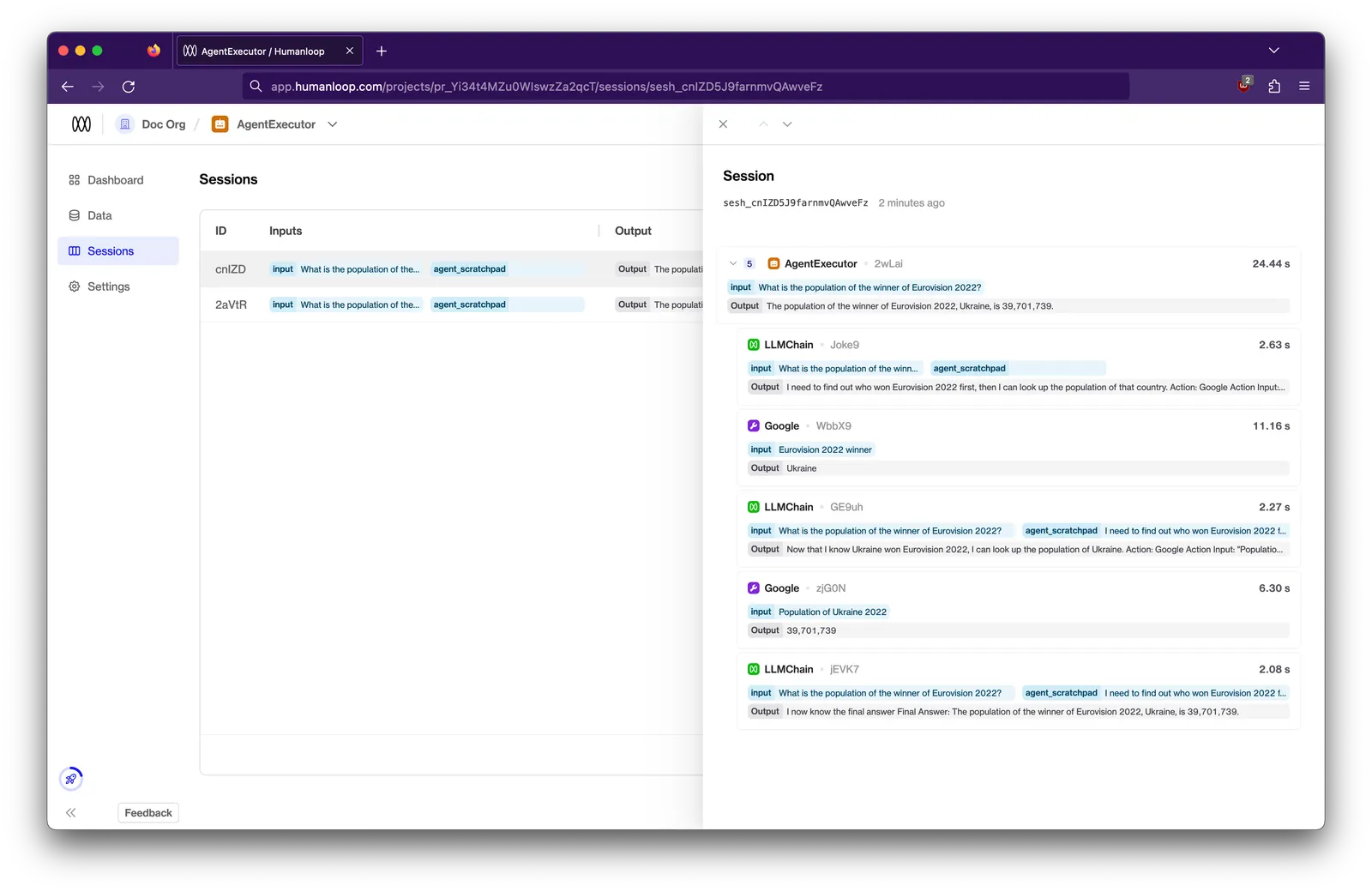
Task: Open the Dashboard sidebar item
Action: coord(106,180)
